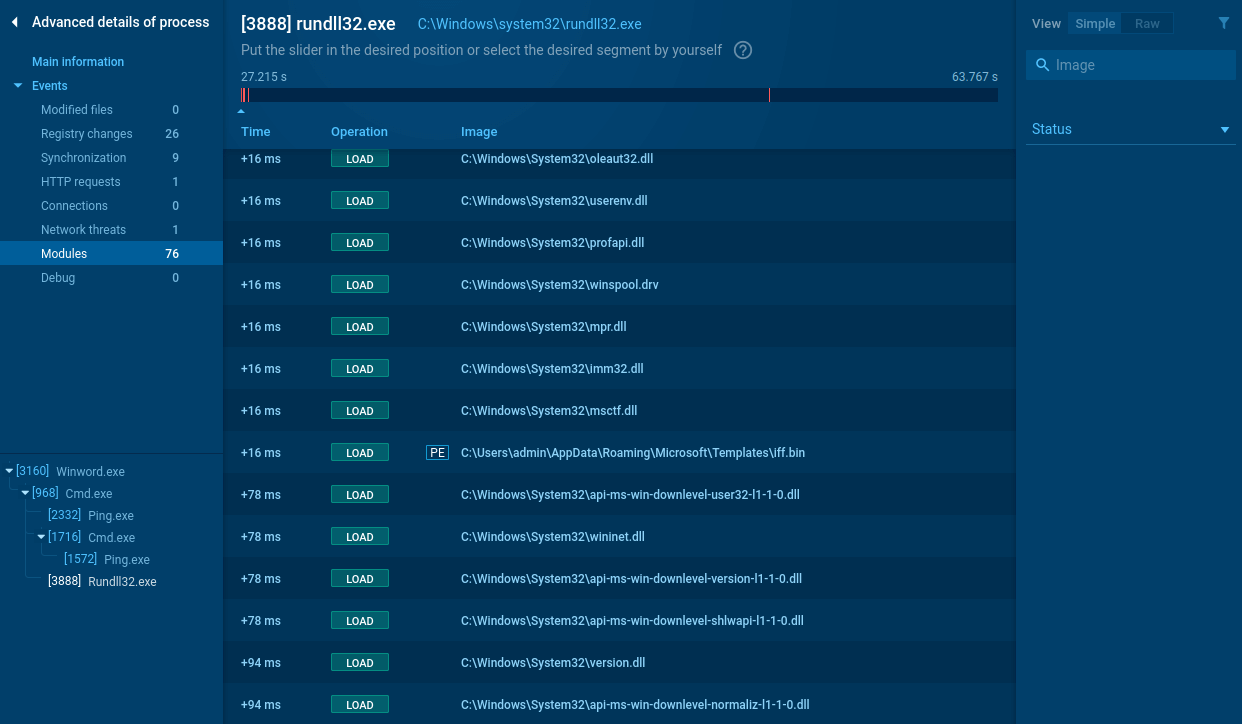The height and width of the screenshot is (724, 1242).
Task: Click LOAD badge for wininet.dll row
Action: 359,537
